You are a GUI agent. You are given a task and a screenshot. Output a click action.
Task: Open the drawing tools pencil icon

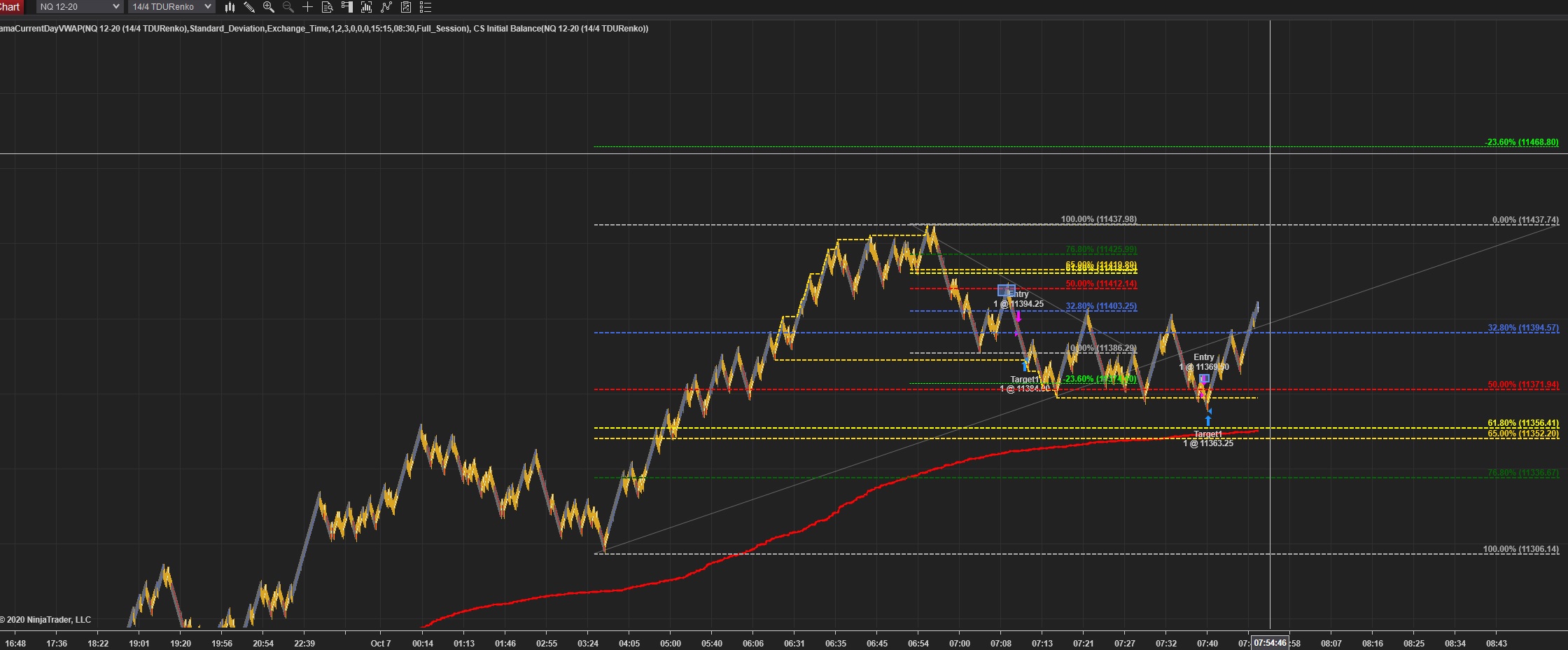click(249, 7)
